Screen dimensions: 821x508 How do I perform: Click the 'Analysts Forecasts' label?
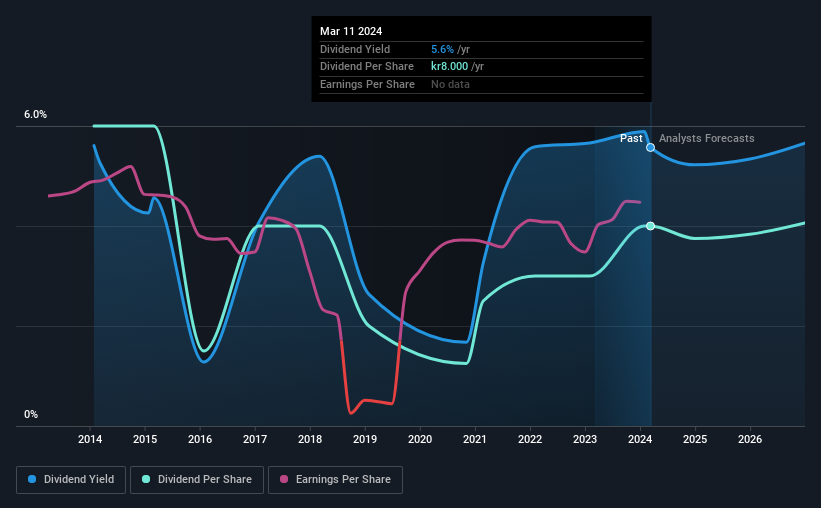tap(706, 138)
